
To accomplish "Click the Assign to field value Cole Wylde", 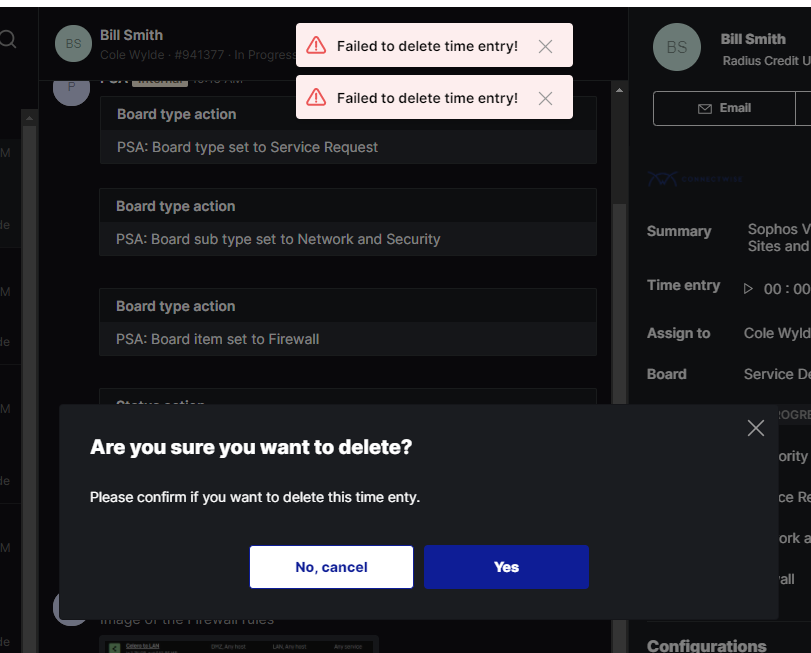I will tap(777, 333).
